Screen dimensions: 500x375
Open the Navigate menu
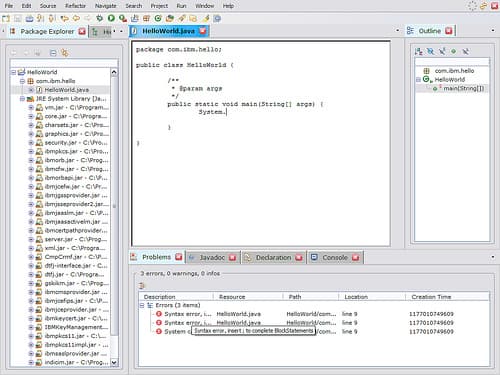point(106,6)
